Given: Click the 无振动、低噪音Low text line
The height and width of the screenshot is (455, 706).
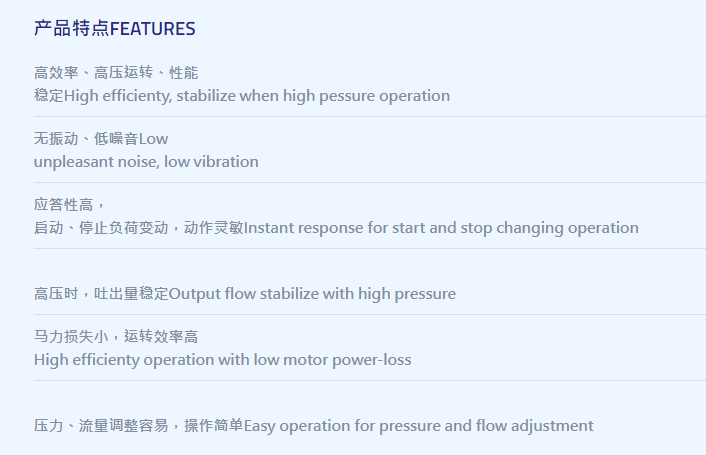Looking at the screenshot, I should tap(101, 139).
